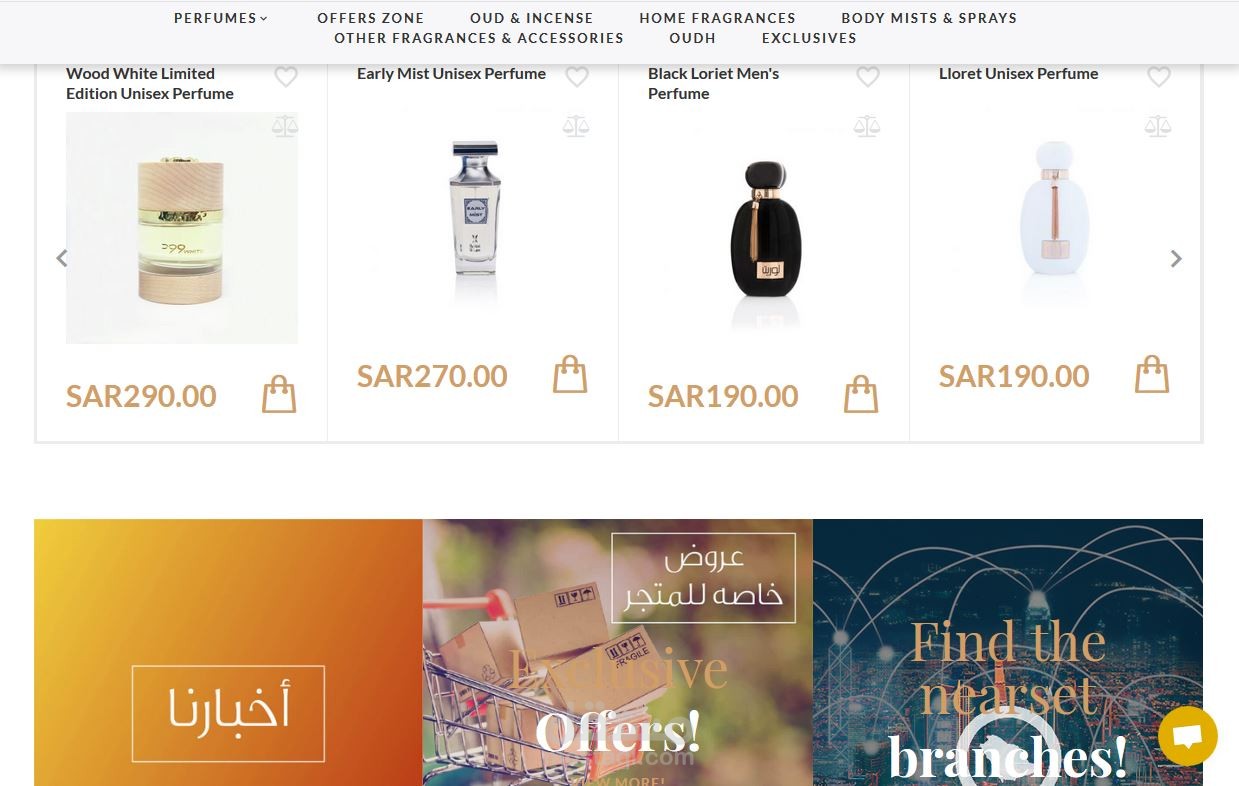Compare Wood White Limited Edition perfume scales icon

coord(285,126)
